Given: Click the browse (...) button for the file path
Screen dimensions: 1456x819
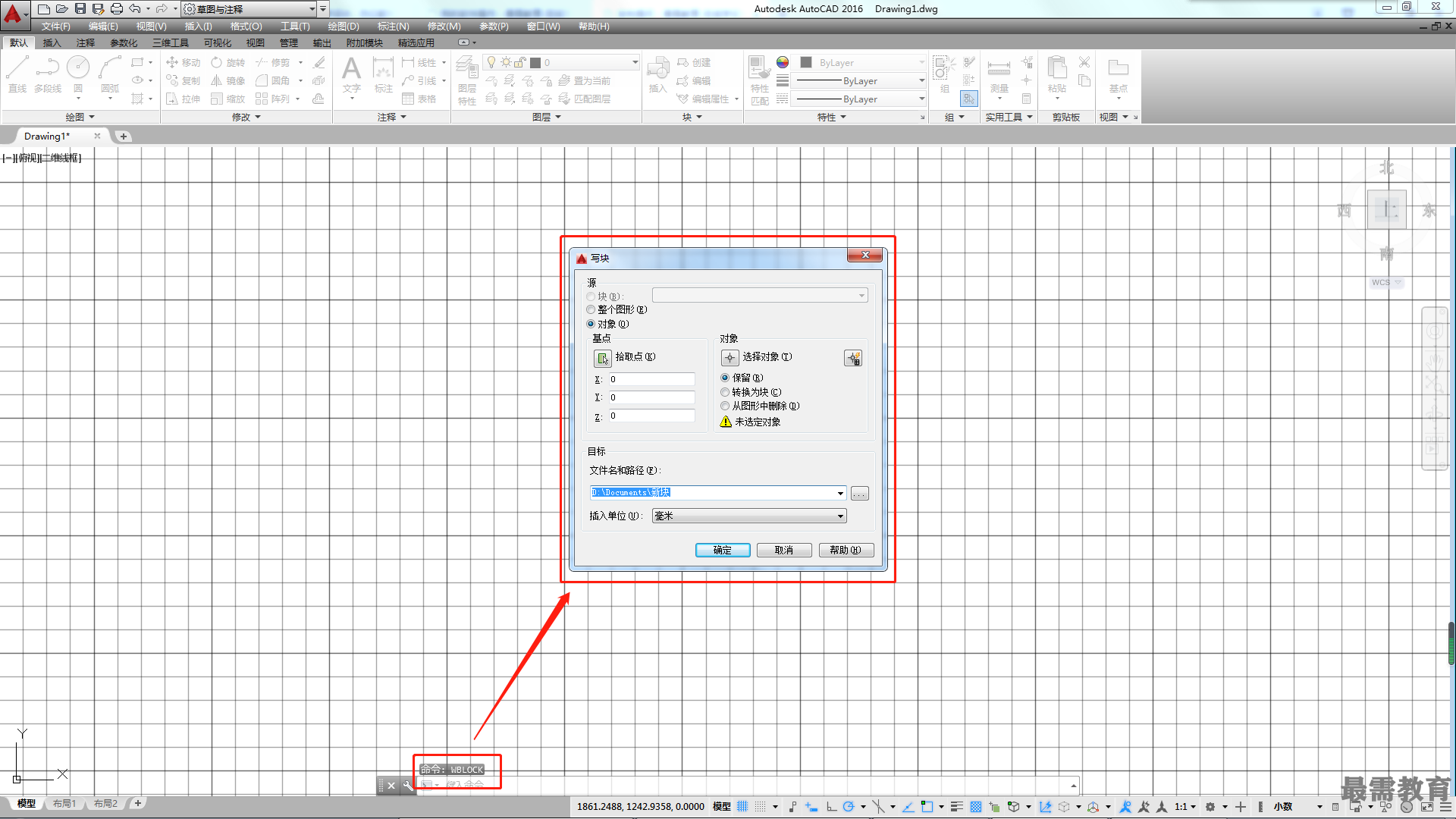Looking at the screenshot, I should (859, 494).
